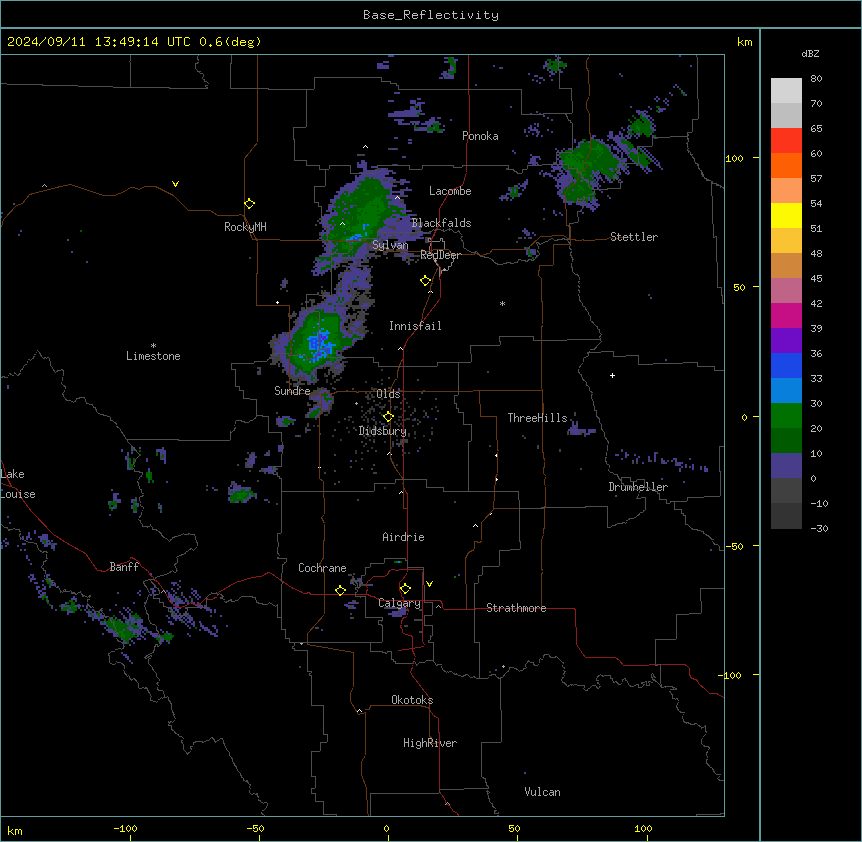Screen dimensions: 862x842
Task: Click the Calgary city label
Action: pos(400,603)
